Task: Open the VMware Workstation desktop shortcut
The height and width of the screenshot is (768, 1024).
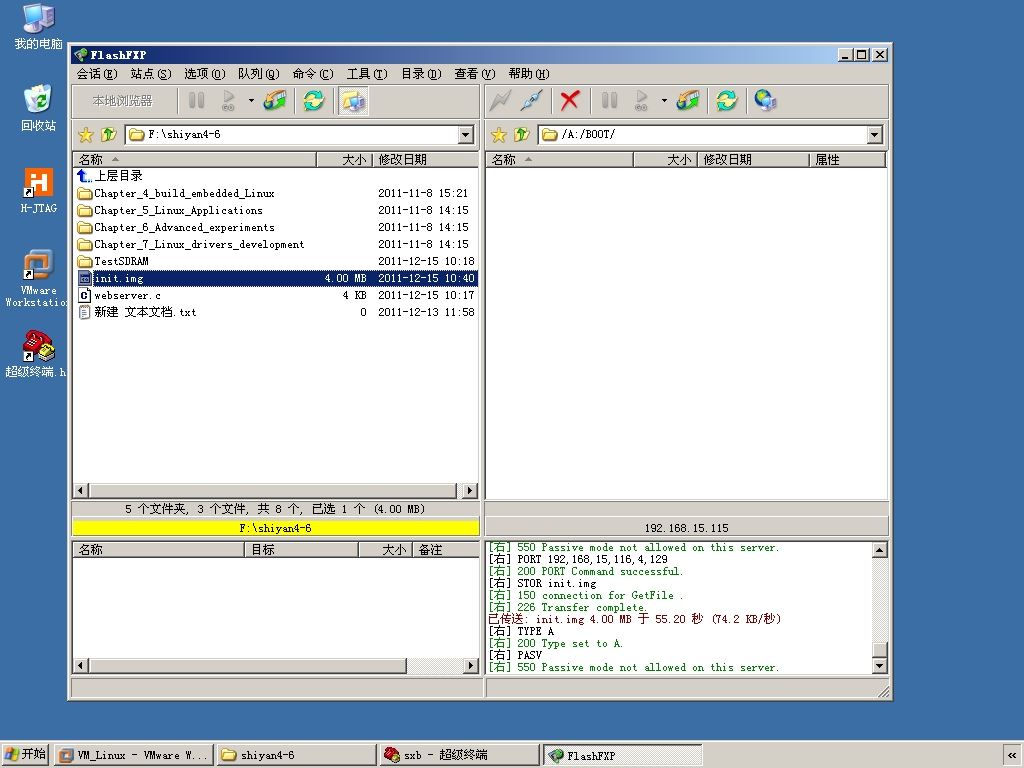Action: [37, 278]
